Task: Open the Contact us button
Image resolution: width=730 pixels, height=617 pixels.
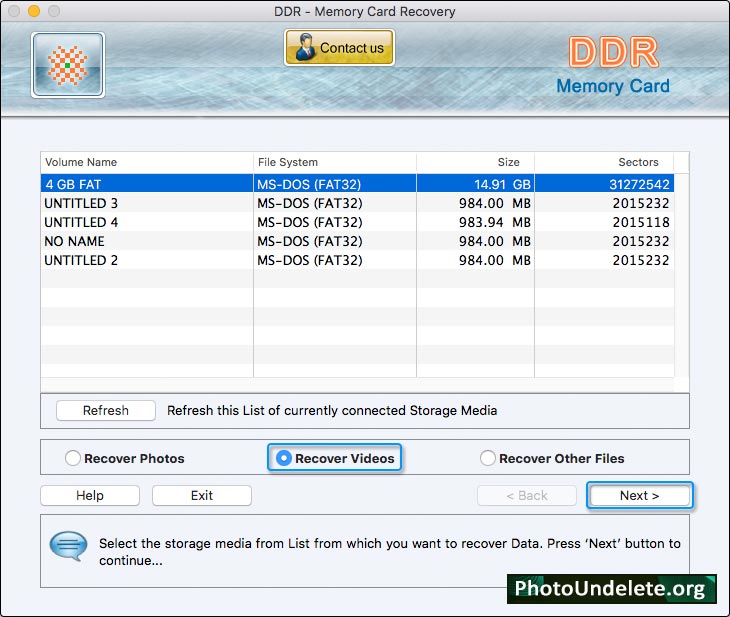Action: (x=339, y=47)
